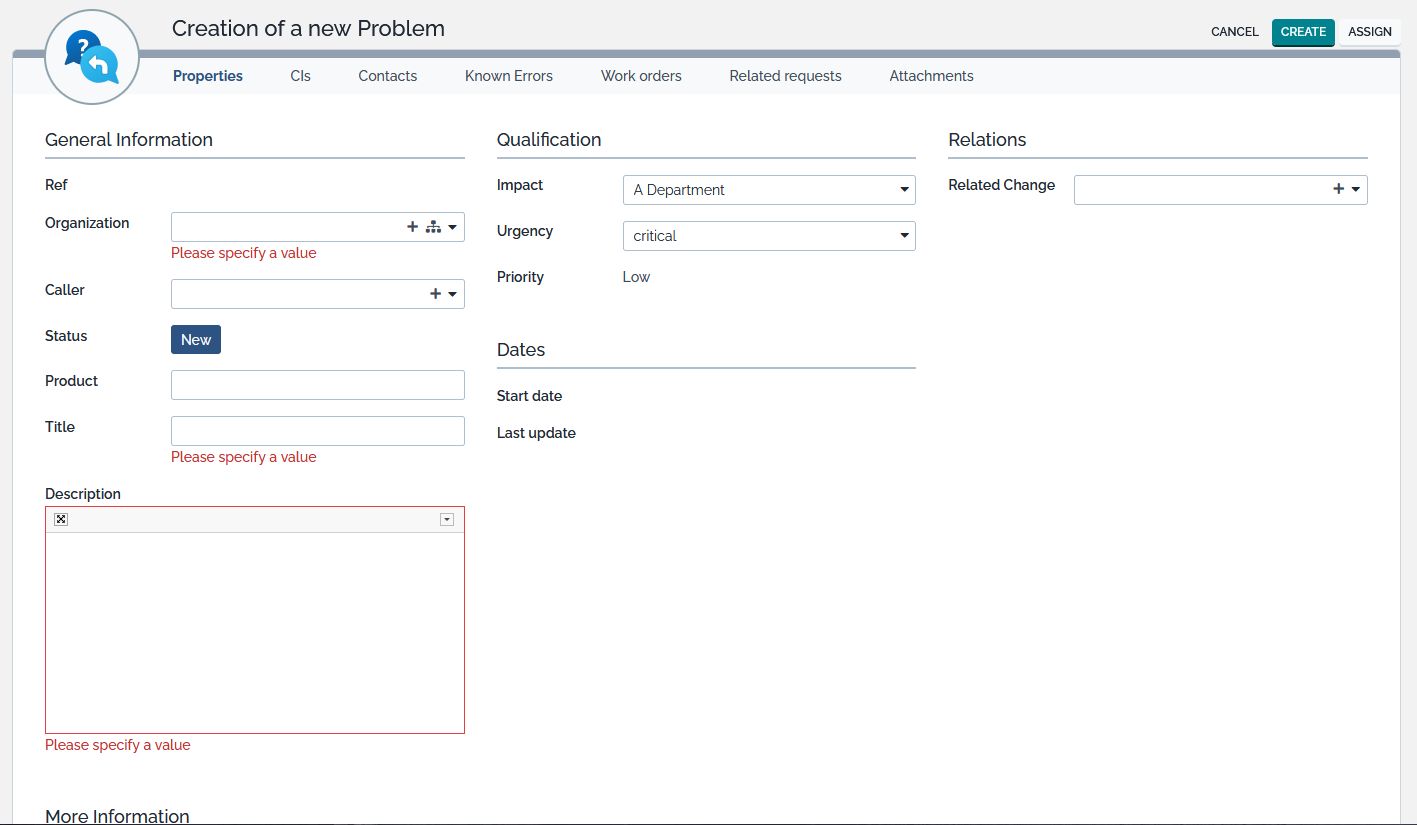
Task: Switch to the CIs tab
Action: coord(300,76)
